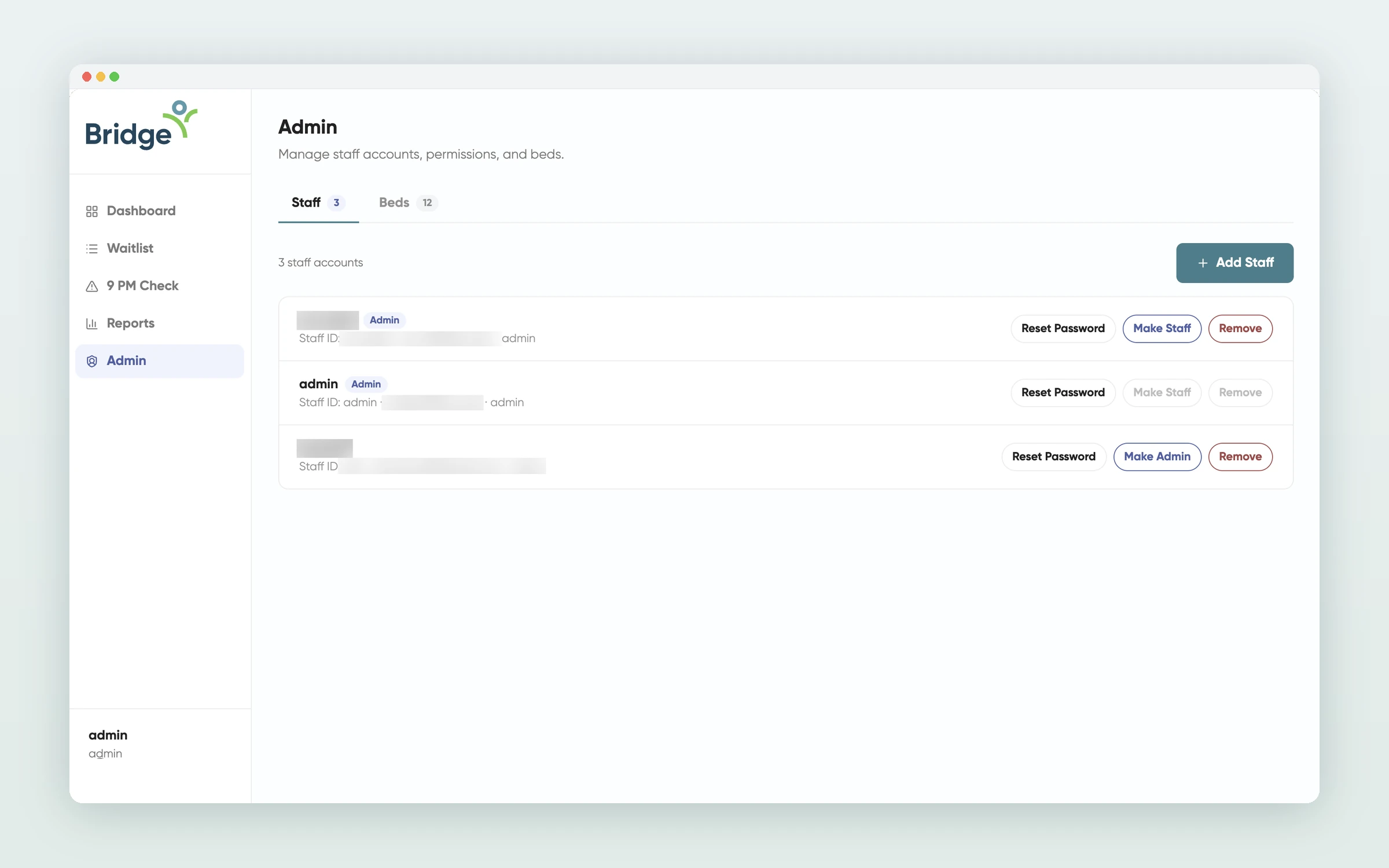The height and width of the screenshot is (868, 1389).
Task: Click the Admin badge beside admin name
Action: [x=366, y=384]
